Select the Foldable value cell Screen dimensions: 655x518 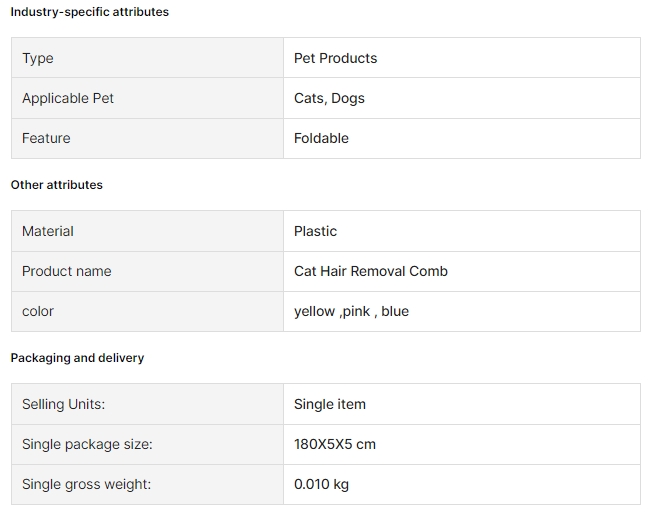point(321,138)
